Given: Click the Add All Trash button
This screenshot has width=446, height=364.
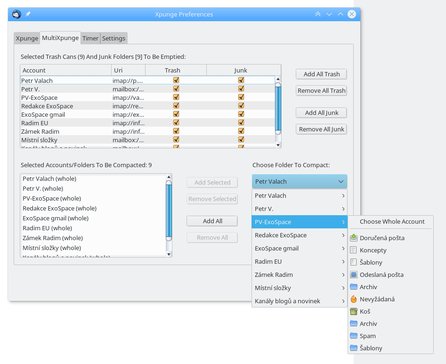Looking at the screenshot, I should click(321, 74).
